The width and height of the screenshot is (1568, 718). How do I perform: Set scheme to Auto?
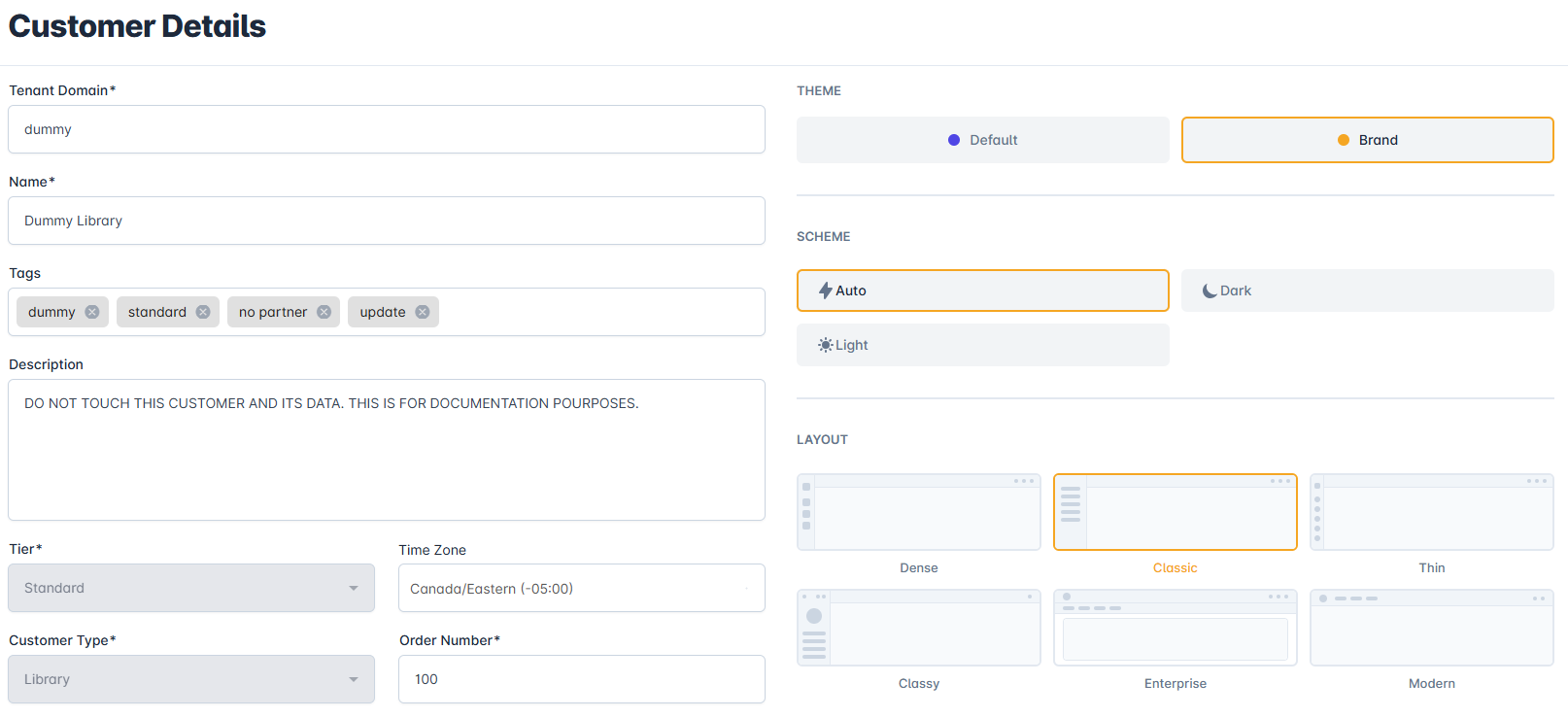click(x=982, y=291)
